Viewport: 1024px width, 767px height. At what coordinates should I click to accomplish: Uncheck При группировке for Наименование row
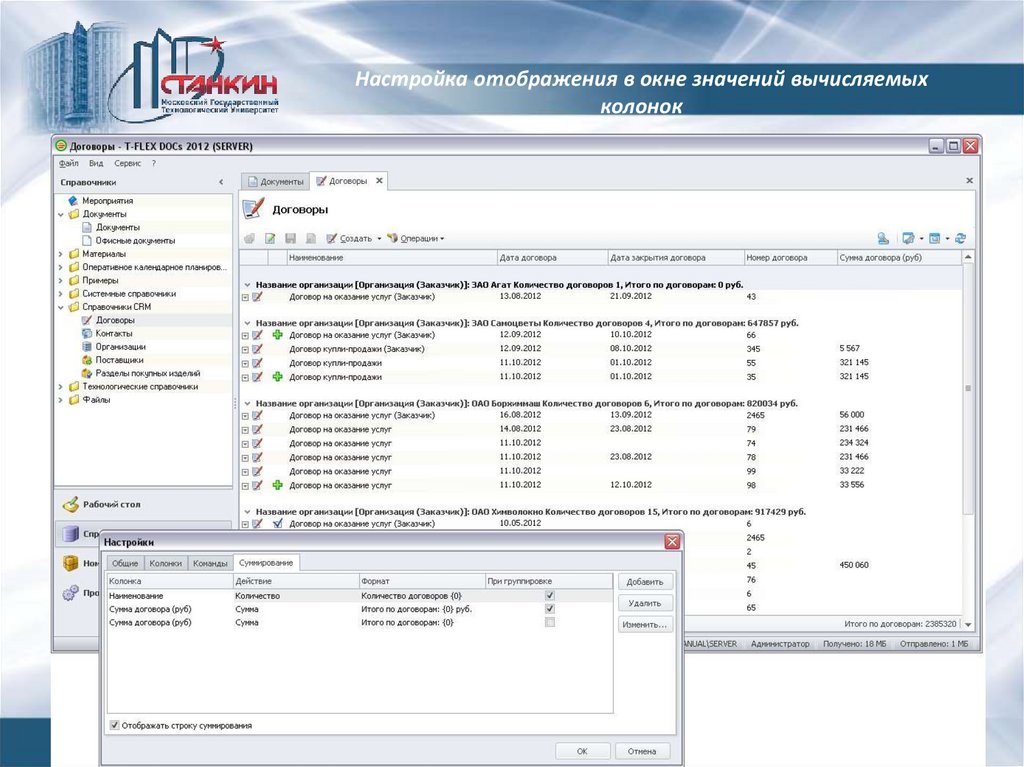550,596
